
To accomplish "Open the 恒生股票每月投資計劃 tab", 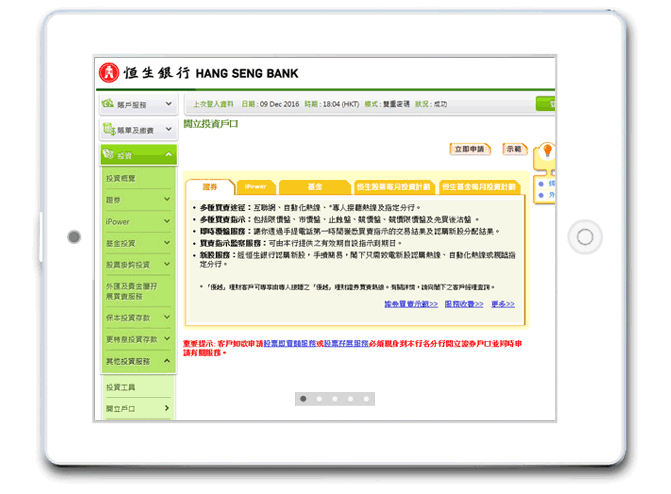I will [393, 187].
